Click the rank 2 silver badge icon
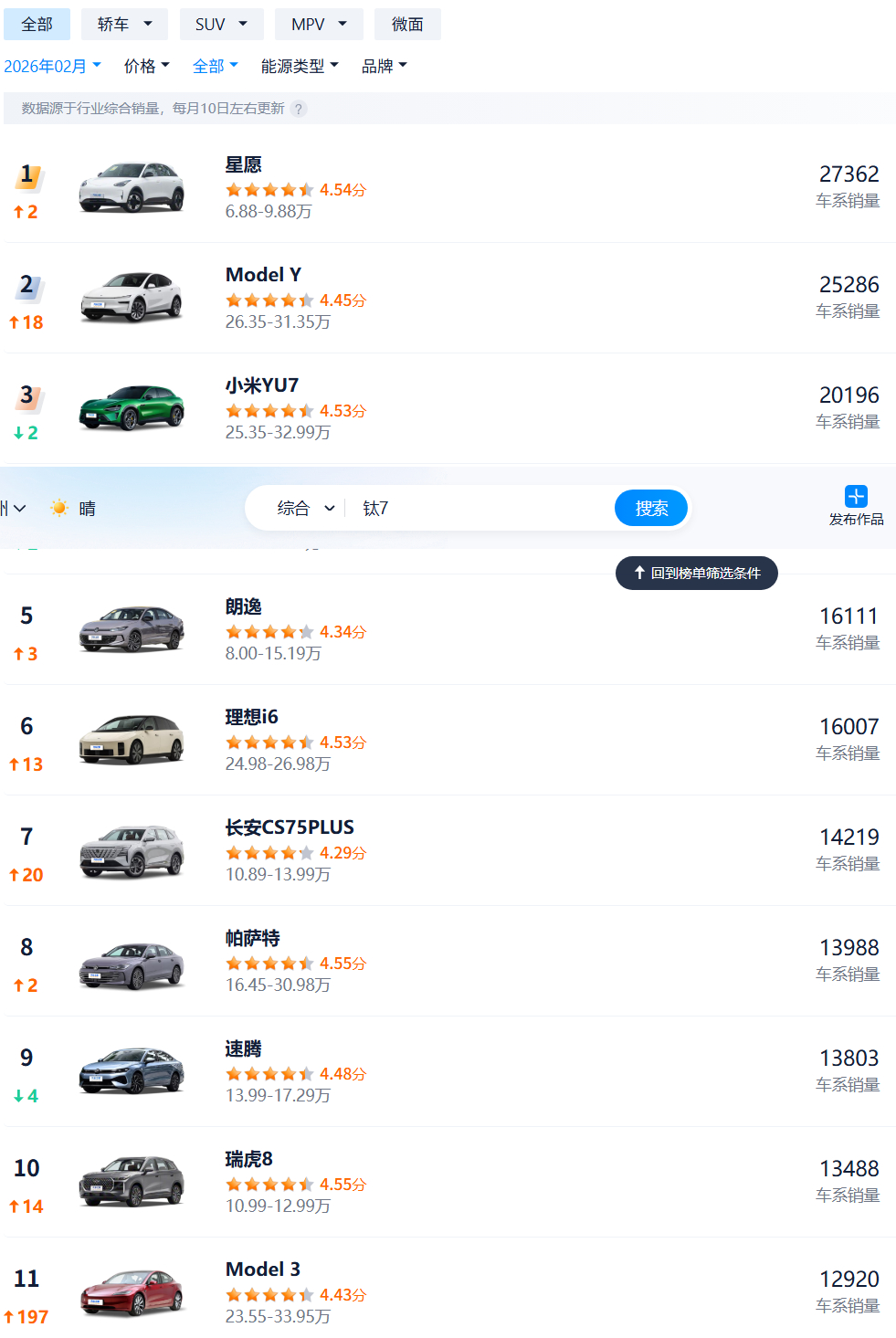The height and width of the screenshot is (1338, 896). [28, 286]
